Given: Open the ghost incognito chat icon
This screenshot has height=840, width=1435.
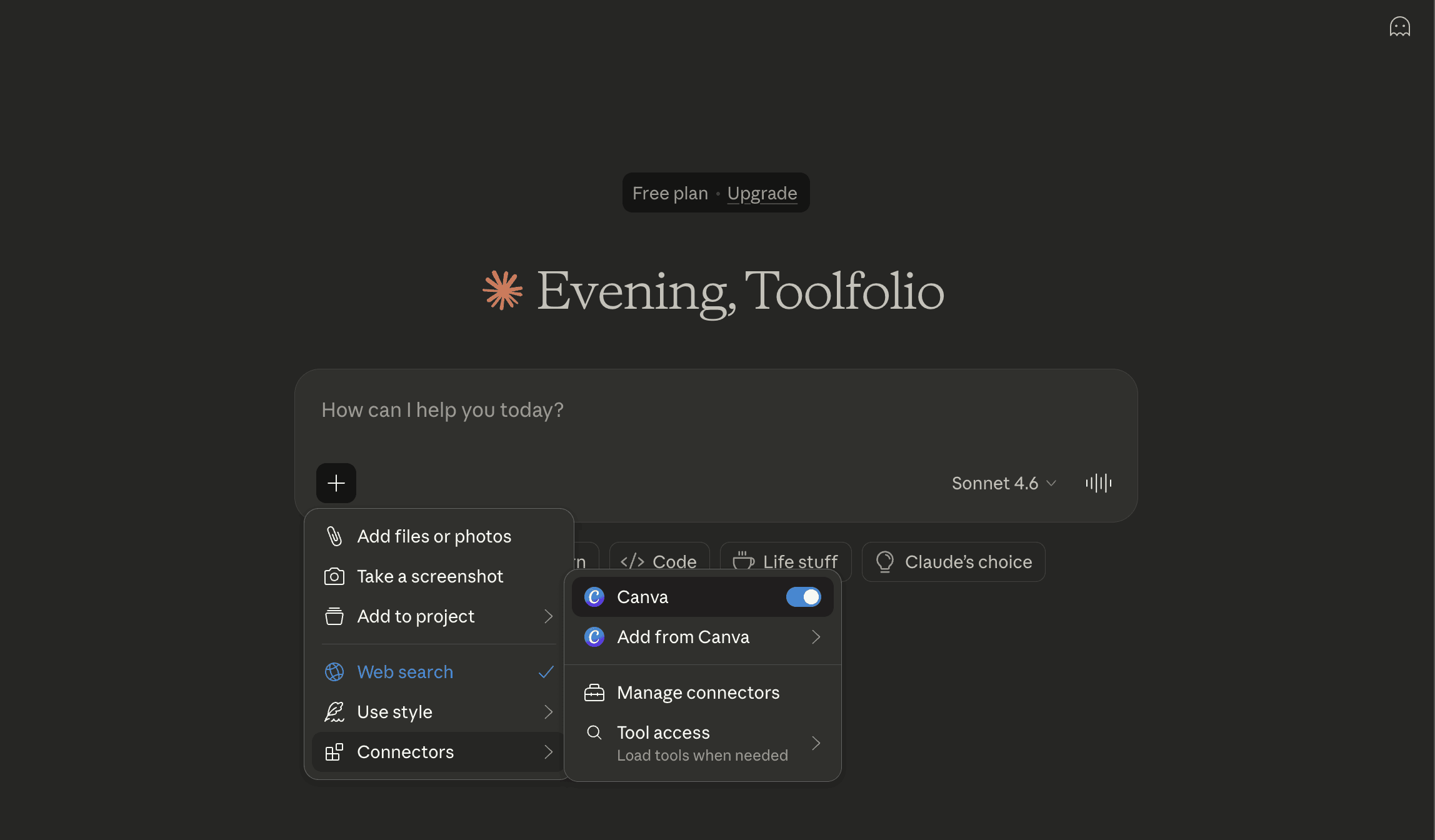Looking at the screenshot, I should pyautogui.click(x=1399, y=27).
